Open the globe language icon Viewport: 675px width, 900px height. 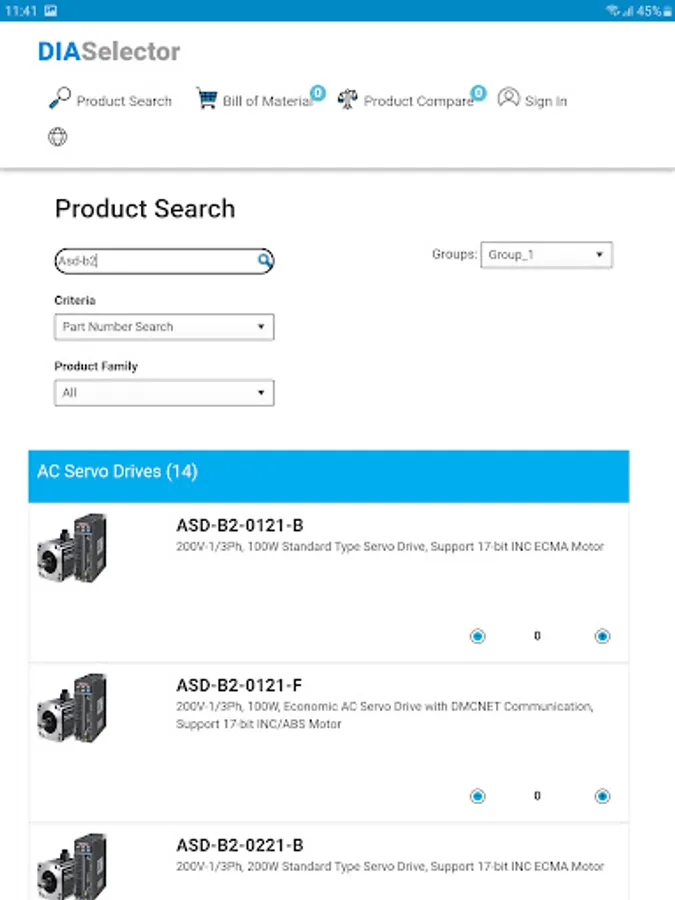(58, 137)
